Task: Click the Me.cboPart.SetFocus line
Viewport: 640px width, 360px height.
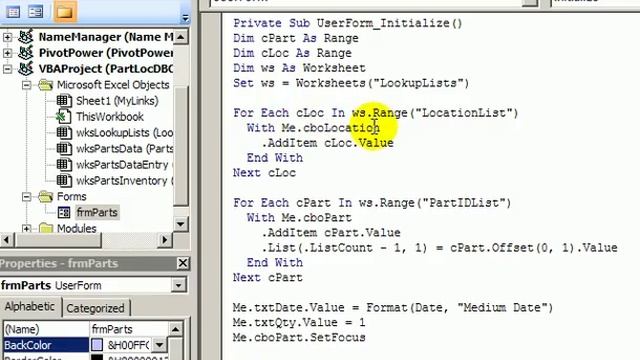Action: [x=299, y=338]
